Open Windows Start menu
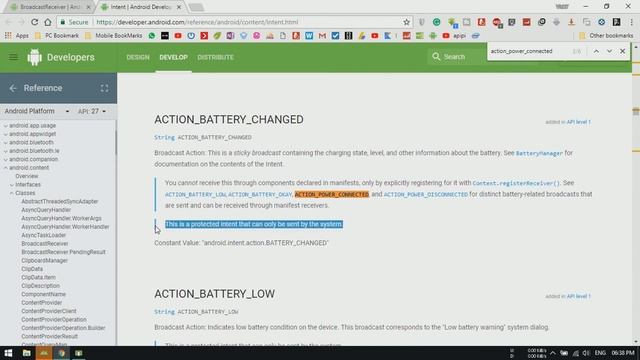The image size is (640, 360). point(8,353)
